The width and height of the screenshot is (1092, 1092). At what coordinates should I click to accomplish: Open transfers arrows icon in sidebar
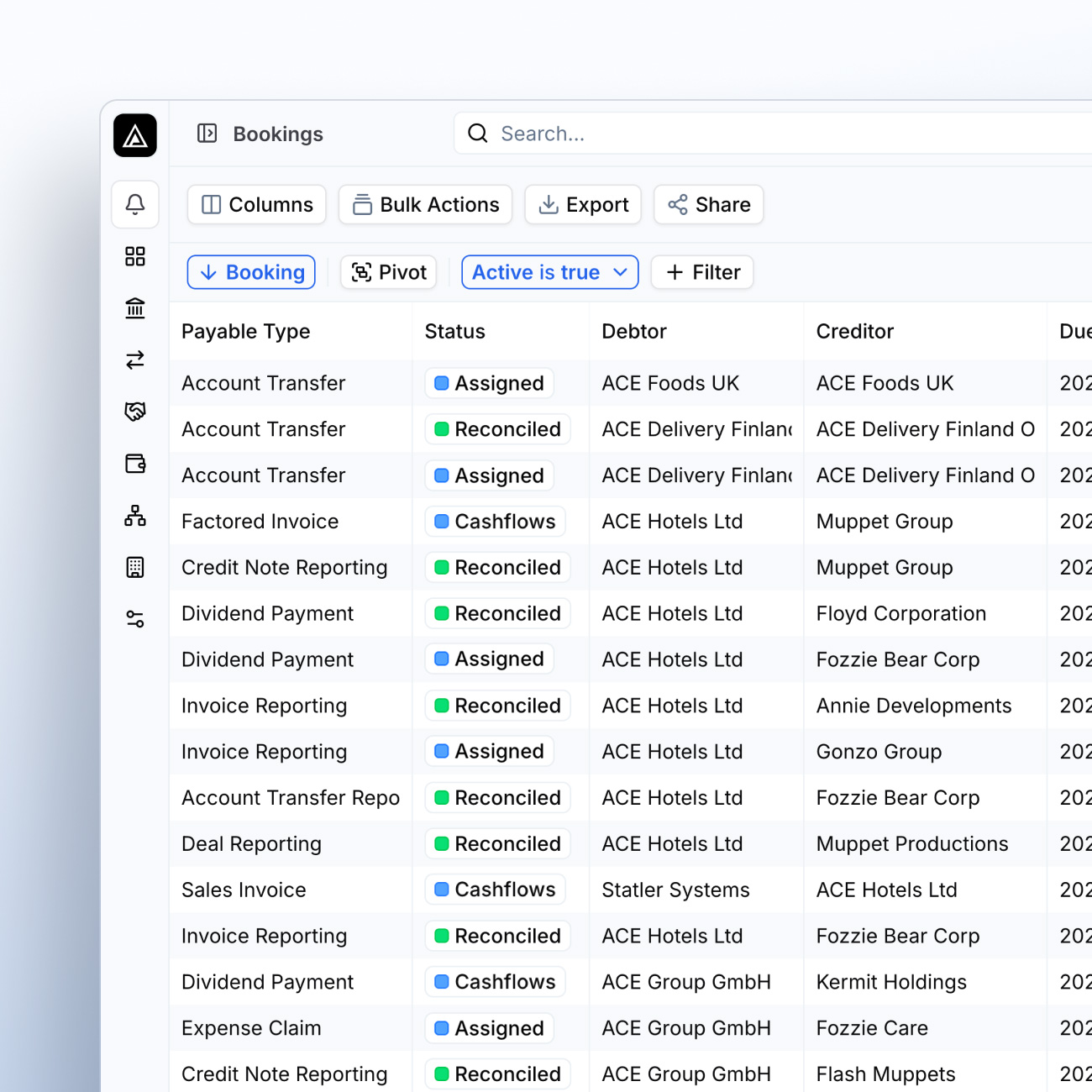pos(135,360)
